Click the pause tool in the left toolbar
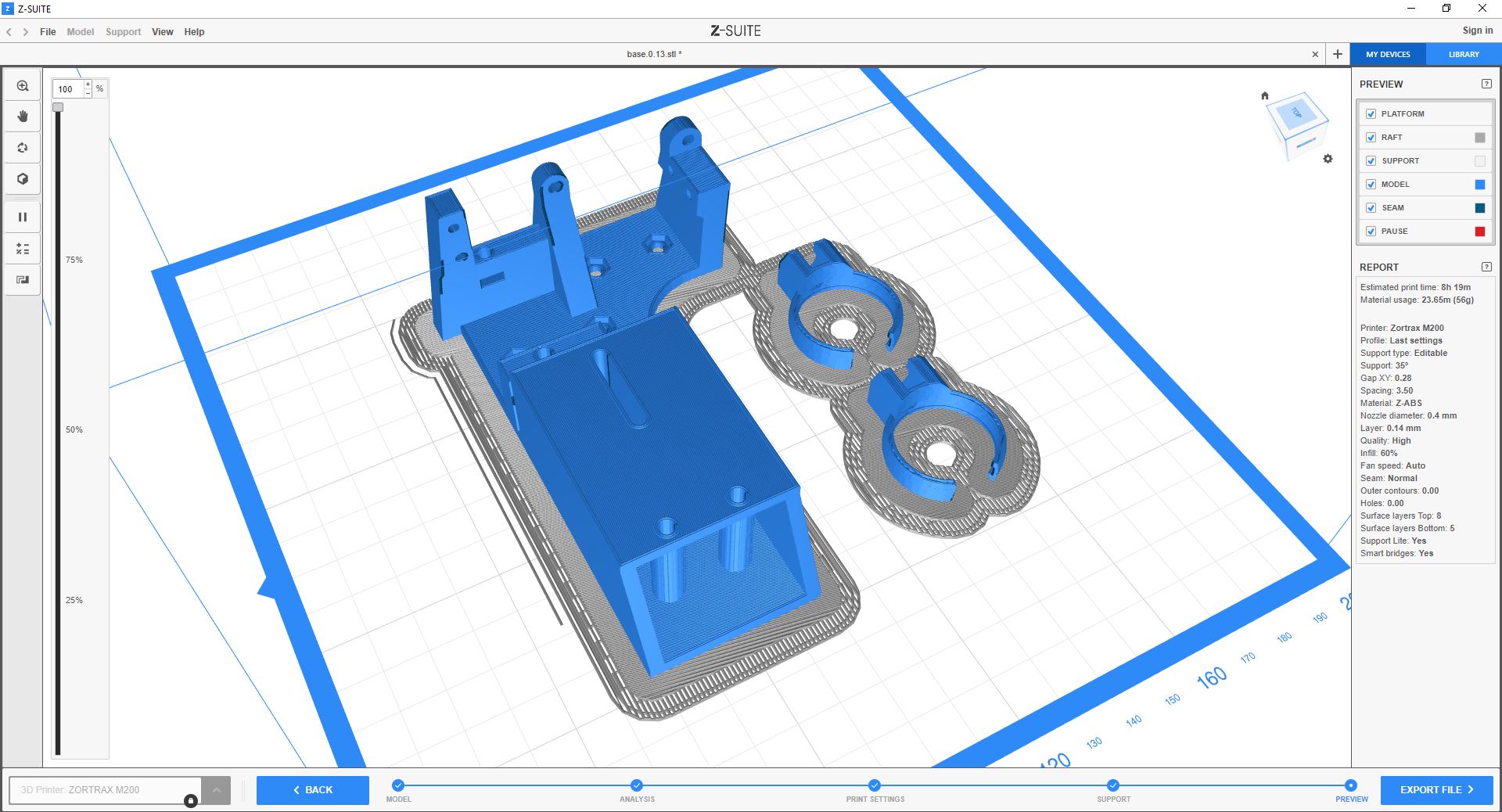This screenshot has height=812, width=1502. click(23, 217)
